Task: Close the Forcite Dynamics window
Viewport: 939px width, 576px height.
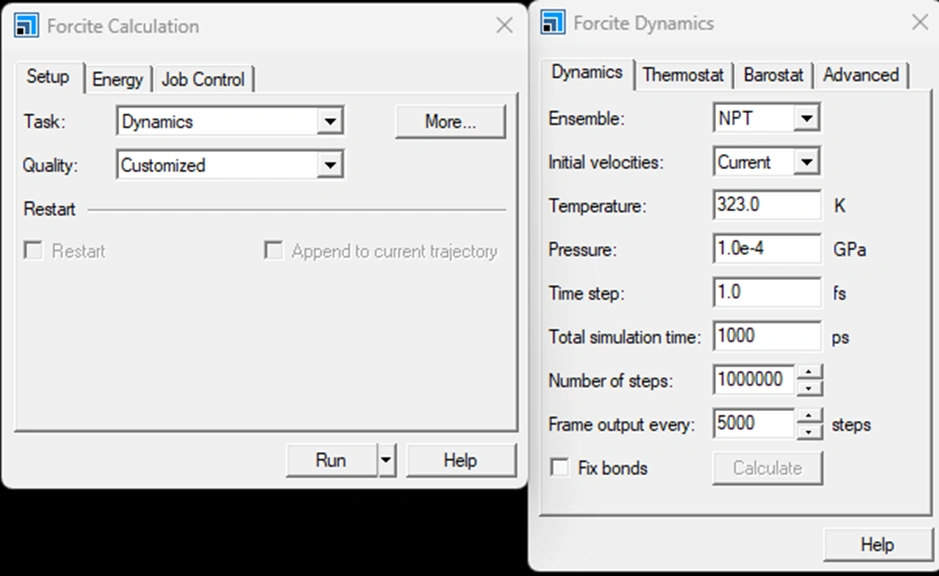Action: point(920,23)
